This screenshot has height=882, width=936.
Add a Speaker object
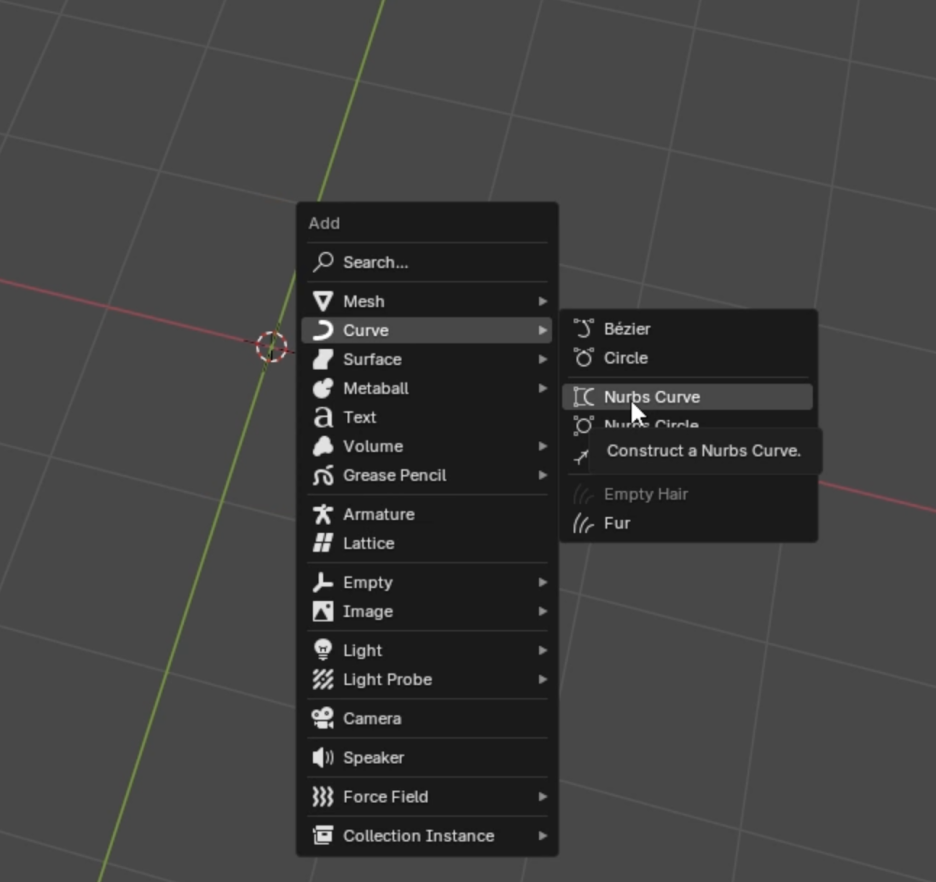(427, 758)
